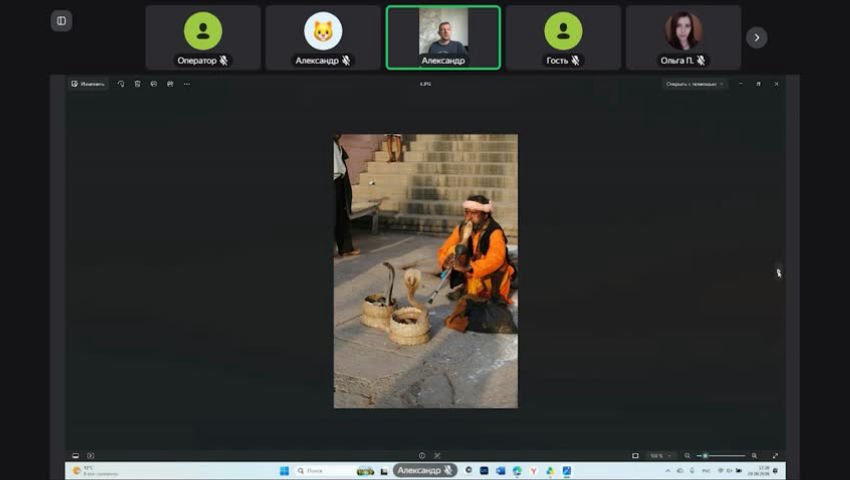This screenshot has width=850, height=480.
Task: Zoom in with the magnifier plus icon
Action: pos(754,456)
